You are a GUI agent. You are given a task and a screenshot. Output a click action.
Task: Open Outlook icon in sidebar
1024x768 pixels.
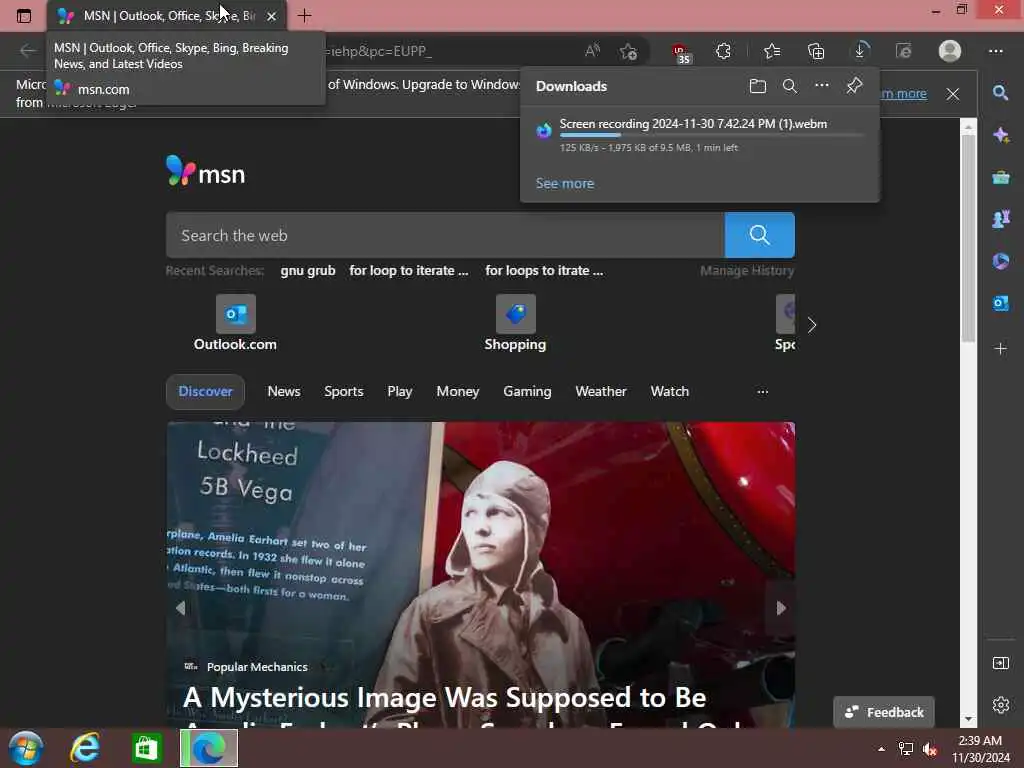1000,303
